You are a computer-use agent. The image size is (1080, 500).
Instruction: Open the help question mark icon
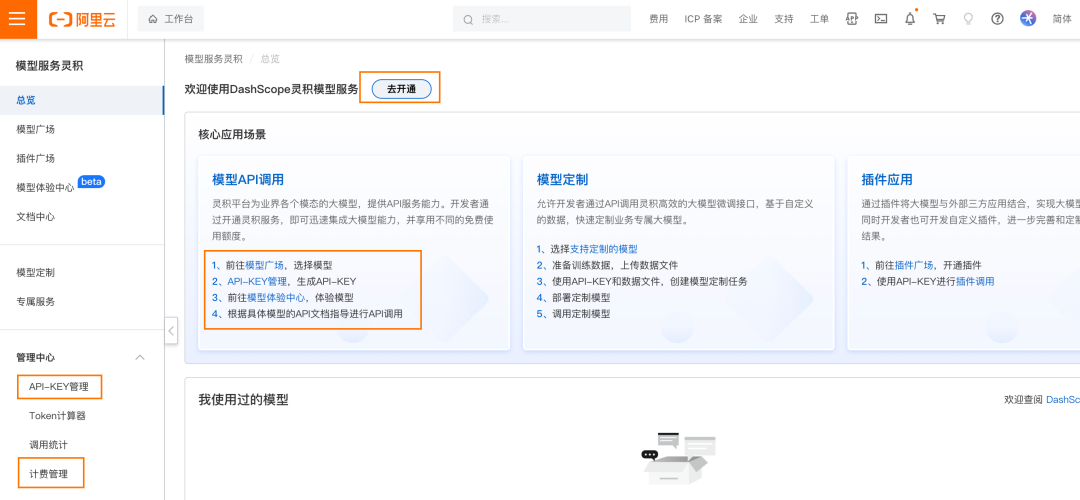click(x=997, y=19)
